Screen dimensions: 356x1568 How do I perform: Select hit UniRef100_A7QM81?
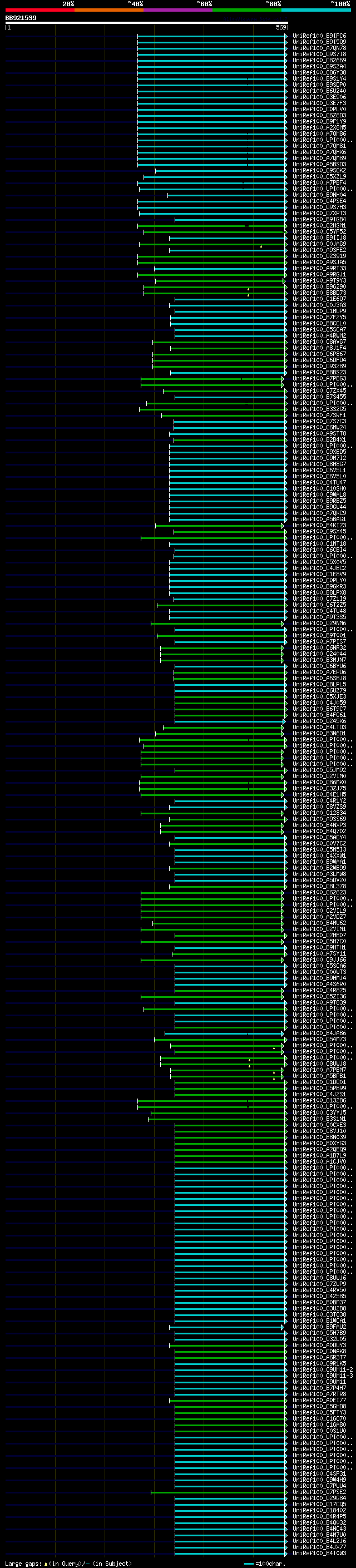(319, 146)
